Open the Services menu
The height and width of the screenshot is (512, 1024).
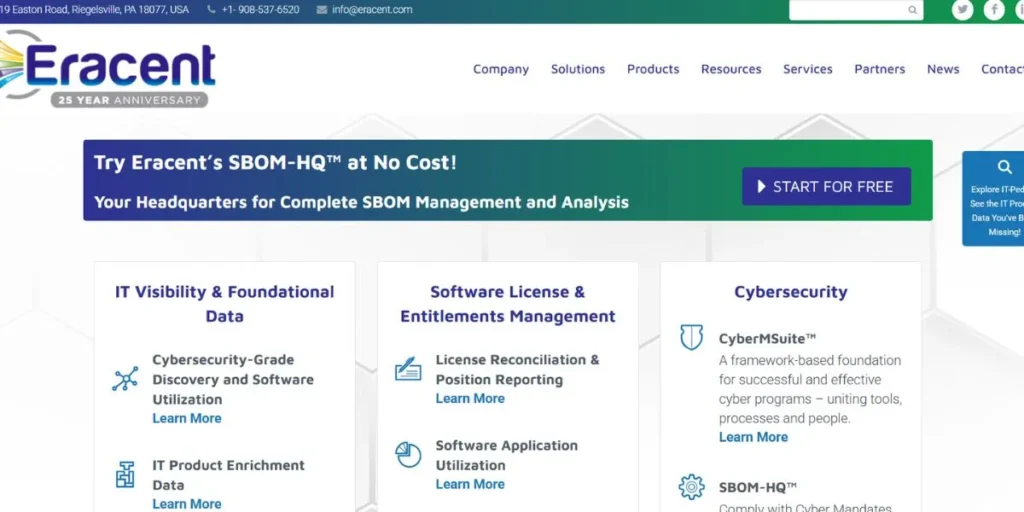click(808, 69)
